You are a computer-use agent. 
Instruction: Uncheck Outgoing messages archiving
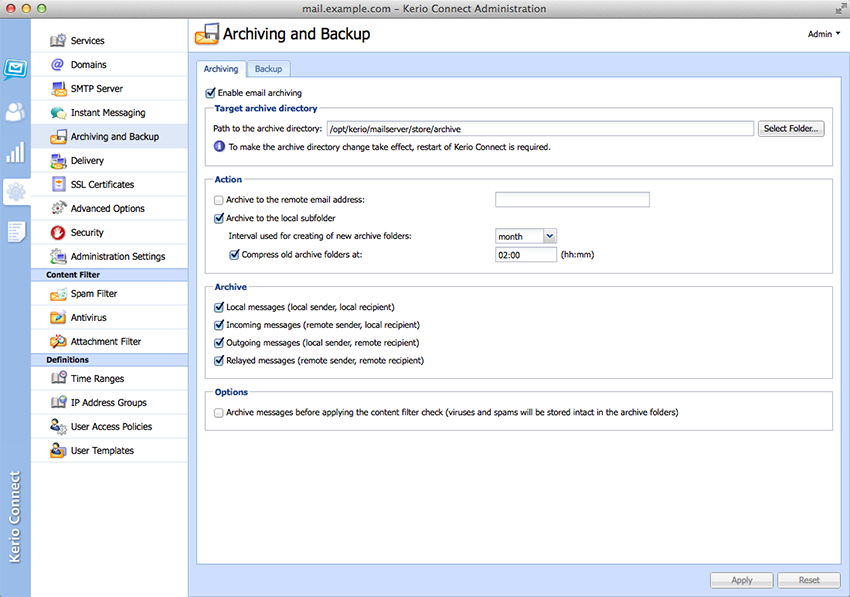219,343
